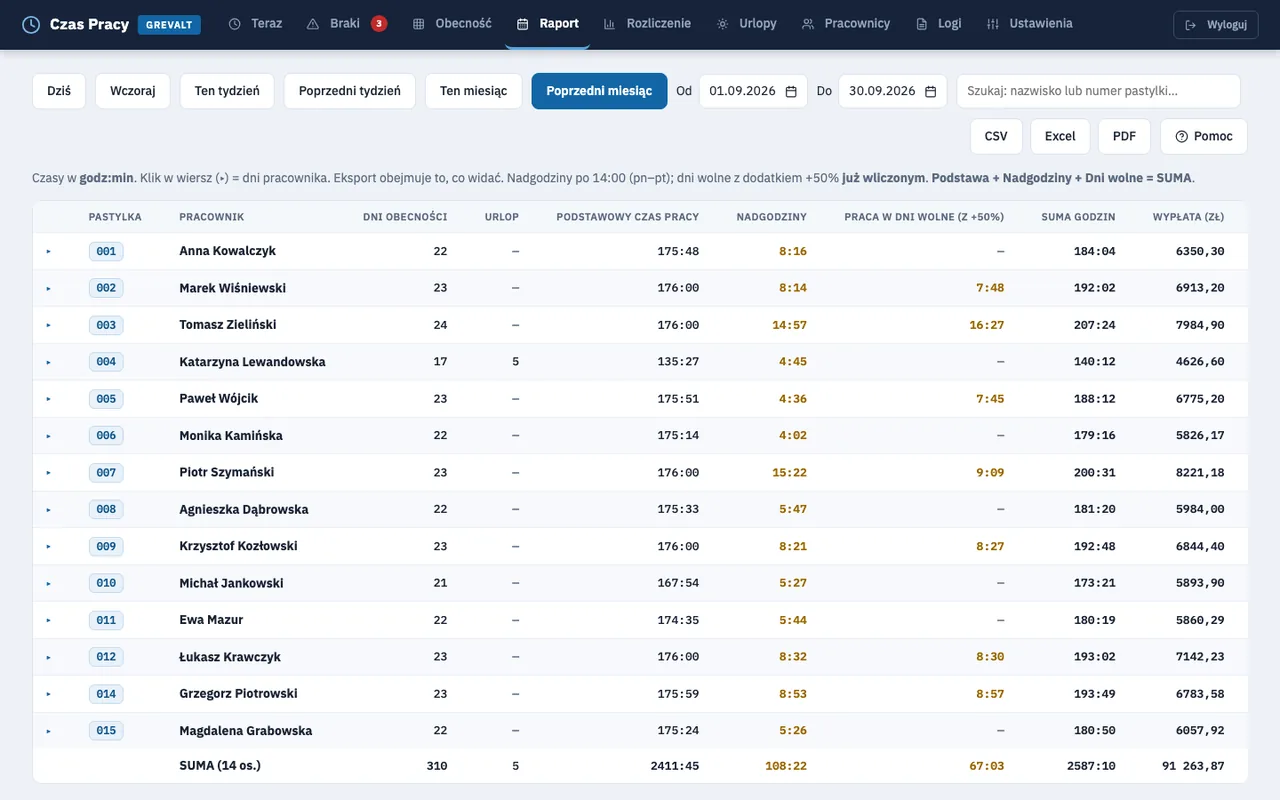
Task: Filter report to Dziś
Action: 59,91
